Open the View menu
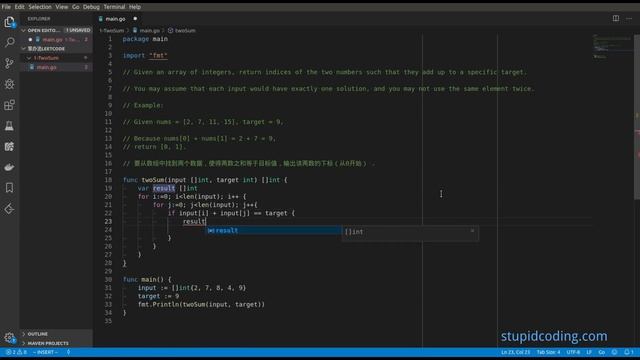Image resolution: width=640 pixels, height=360 pixels. [62, 7]
